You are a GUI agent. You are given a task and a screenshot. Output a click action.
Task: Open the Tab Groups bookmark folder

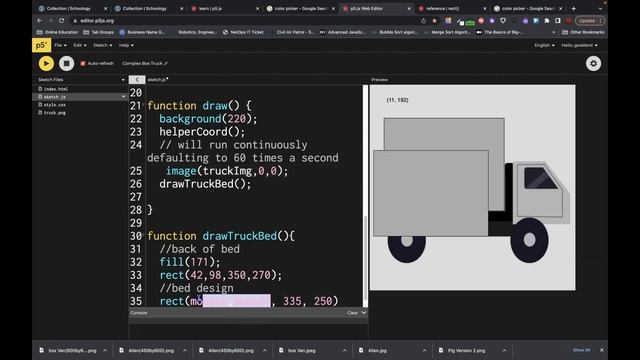pos(98,32)
